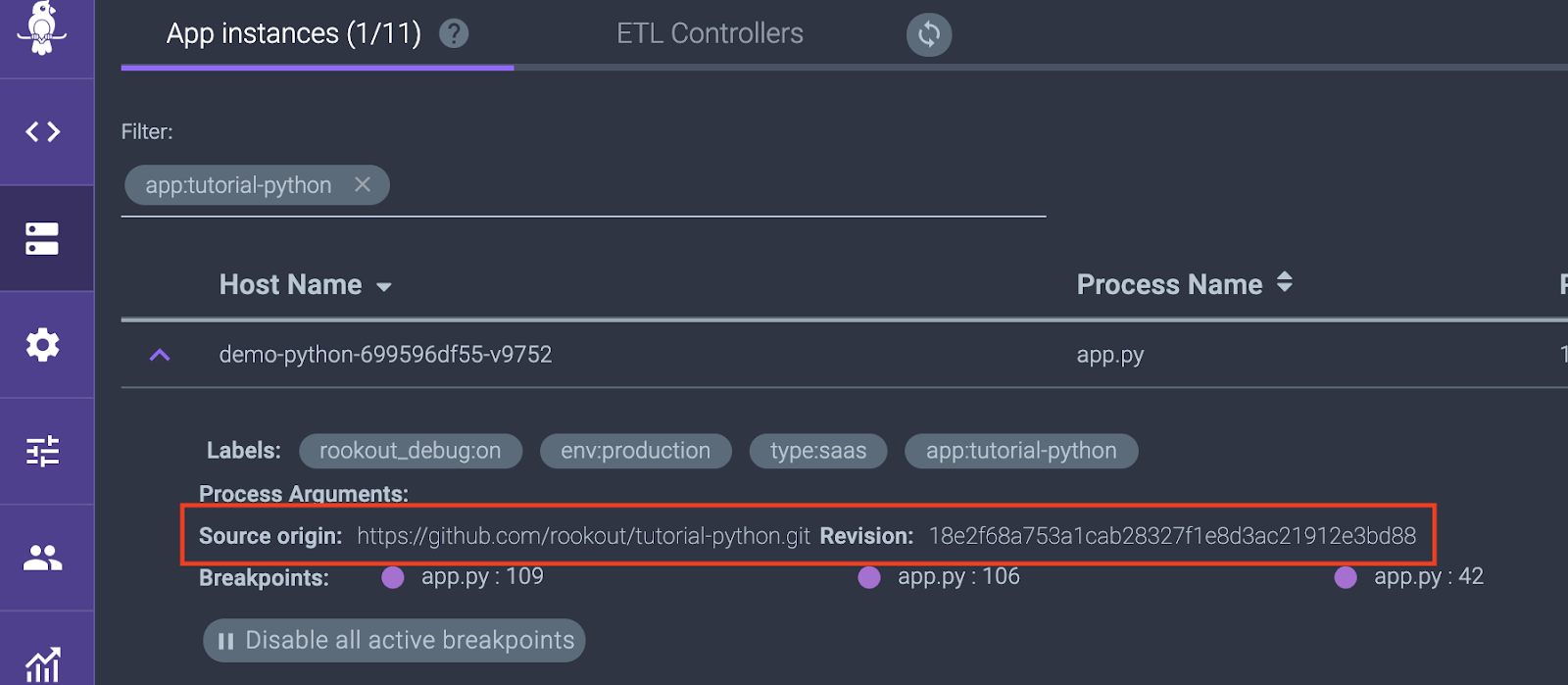Switch to the ETL Controllers tab
Viewport: 1568px width, 685px height.
point(710,33)
